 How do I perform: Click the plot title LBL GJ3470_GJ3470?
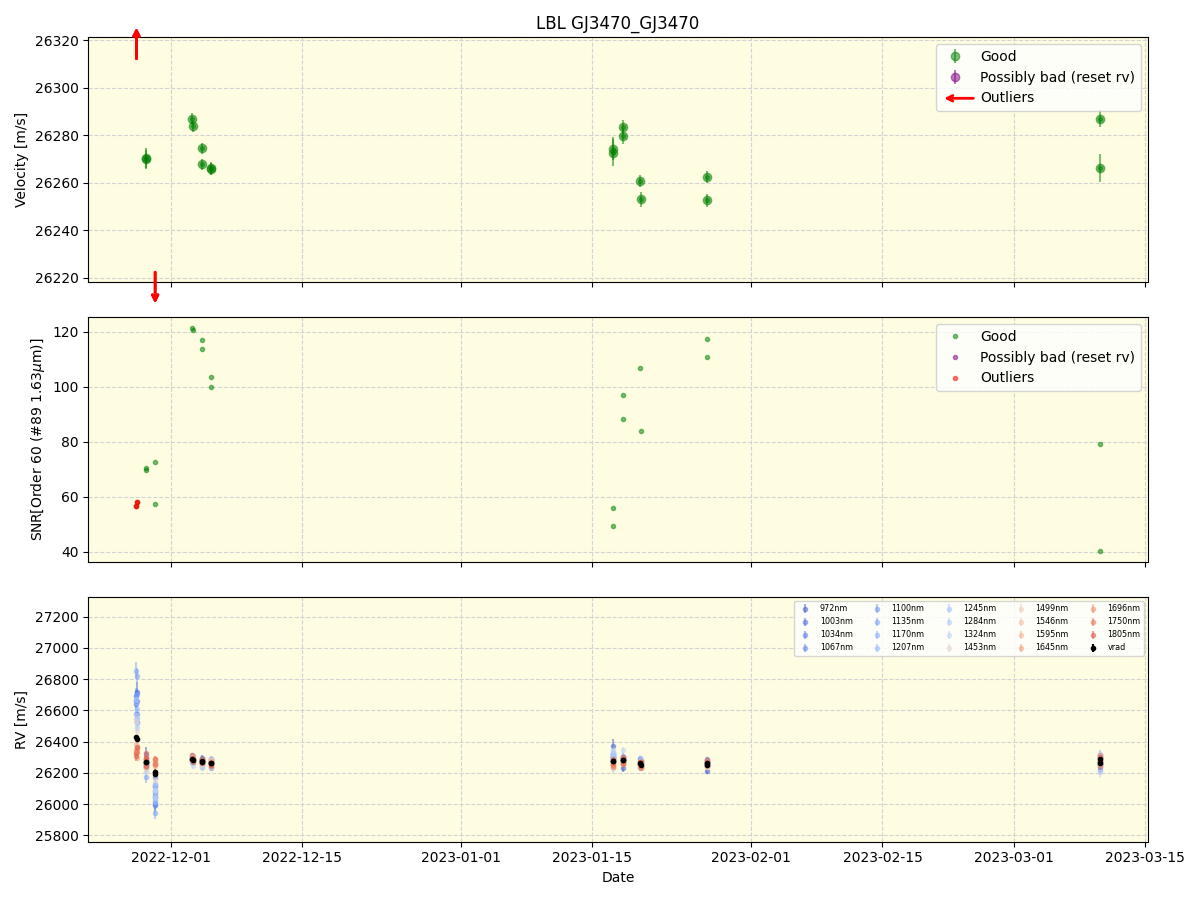tap(617, 23)
